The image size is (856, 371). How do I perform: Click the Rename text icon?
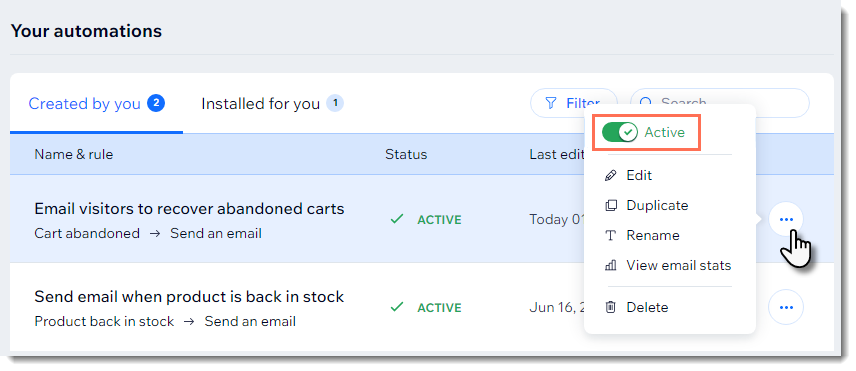[611, 236]
